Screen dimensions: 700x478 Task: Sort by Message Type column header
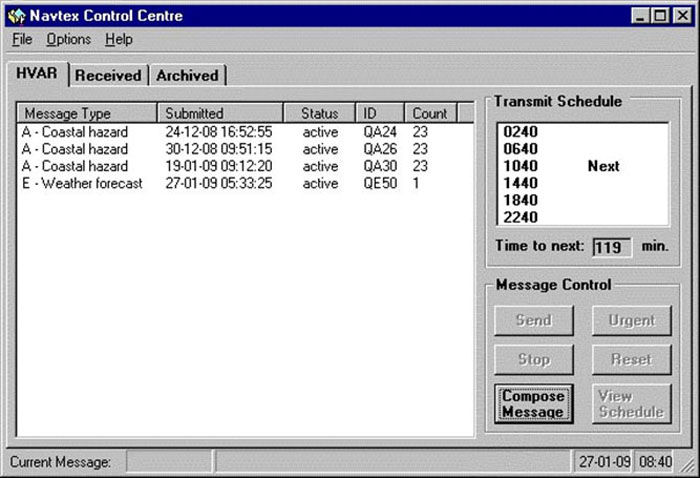(87, 113)
